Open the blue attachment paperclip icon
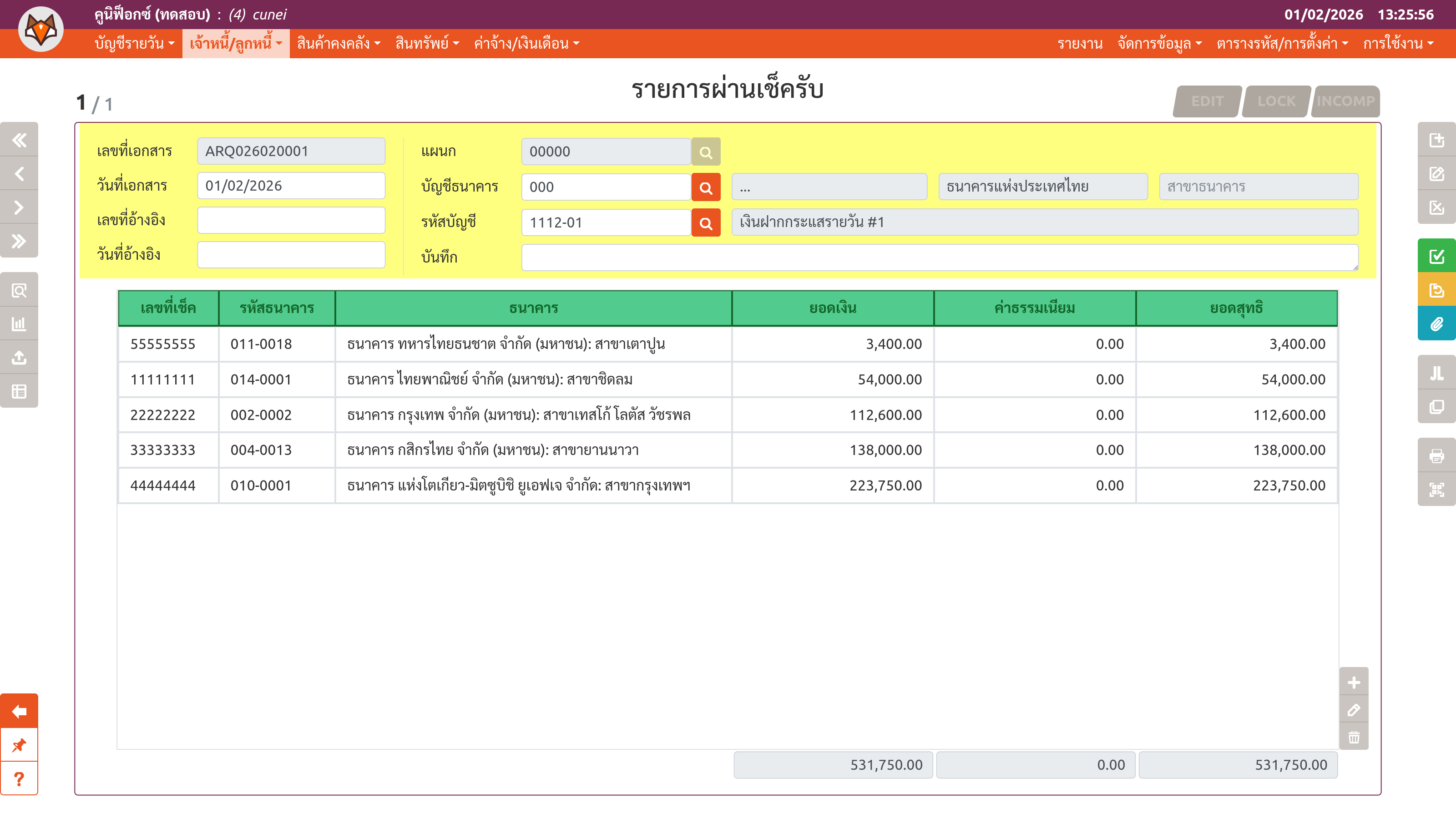The height and width of the screenshot is (819, 1456). click(1436, 324)
